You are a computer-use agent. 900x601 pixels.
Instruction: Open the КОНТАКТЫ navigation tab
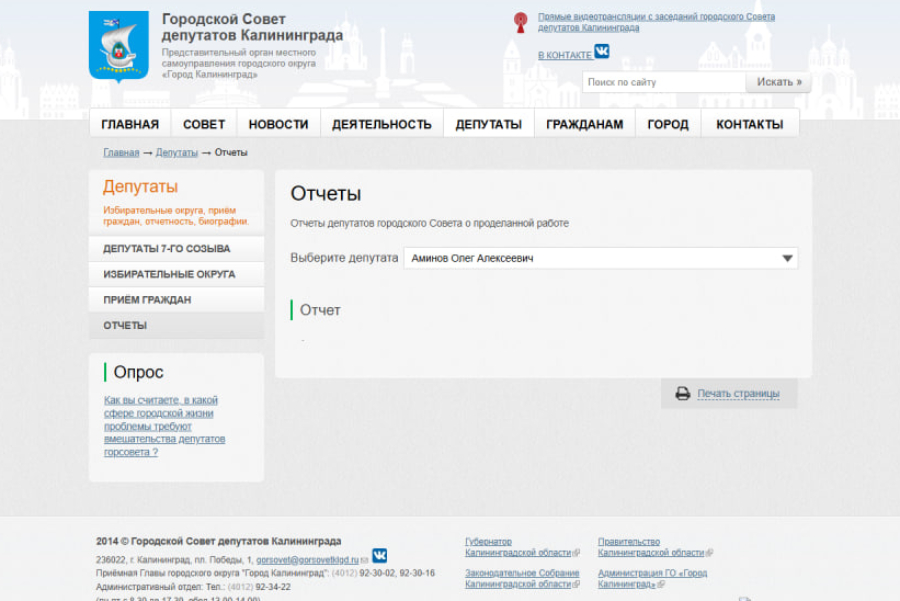coord(748,124)
